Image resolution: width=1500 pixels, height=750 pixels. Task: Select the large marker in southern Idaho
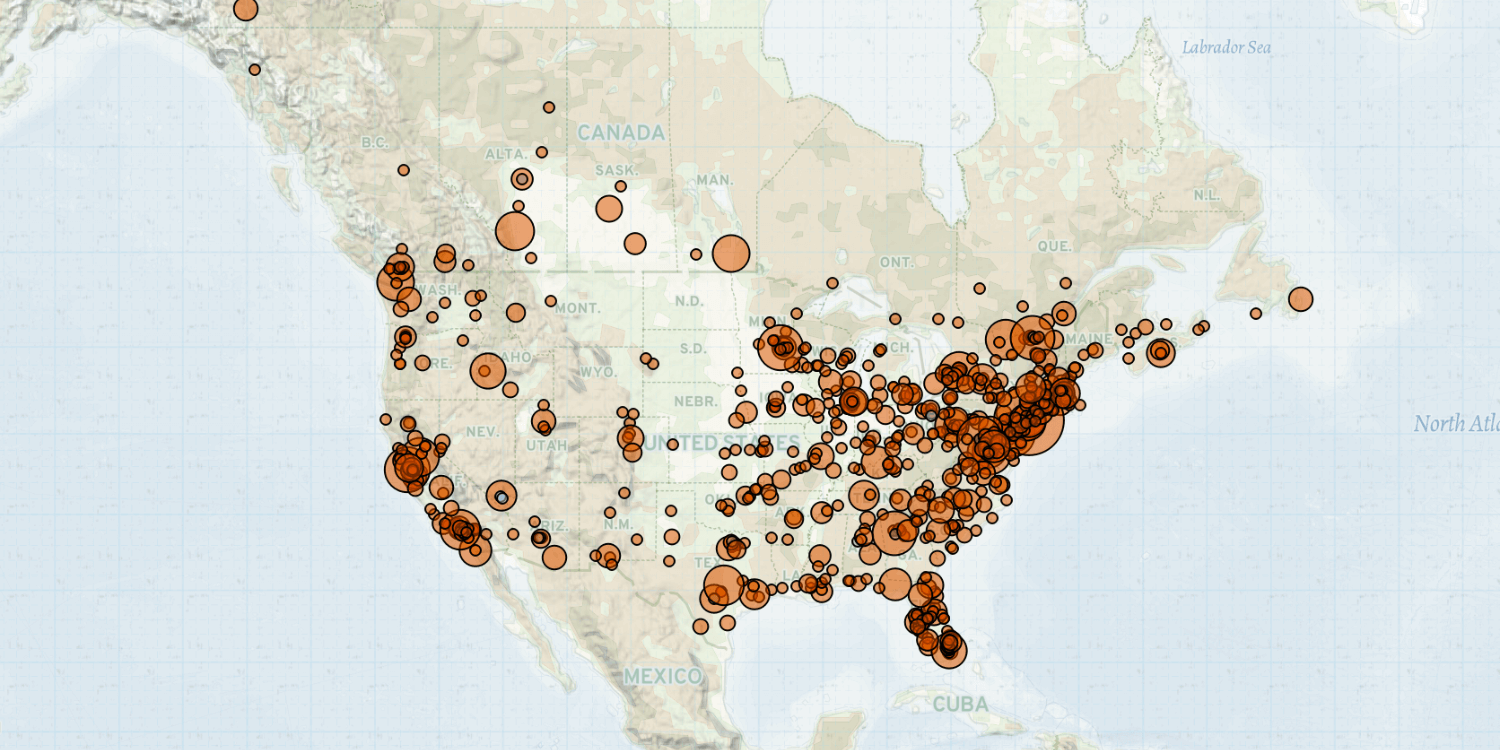point(487,371)
